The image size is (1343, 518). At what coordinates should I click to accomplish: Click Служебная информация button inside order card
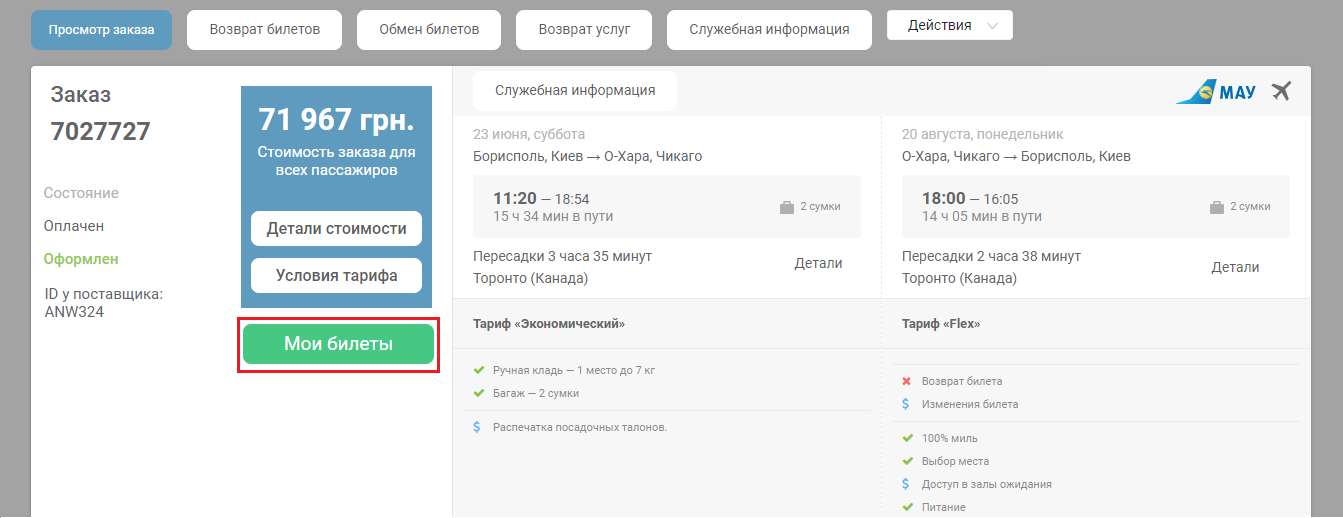[575, 90]
